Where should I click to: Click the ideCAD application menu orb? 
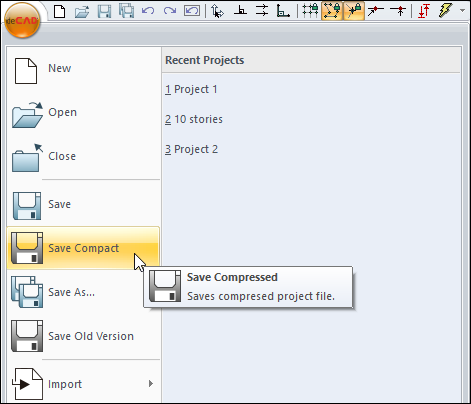[22, 20]
